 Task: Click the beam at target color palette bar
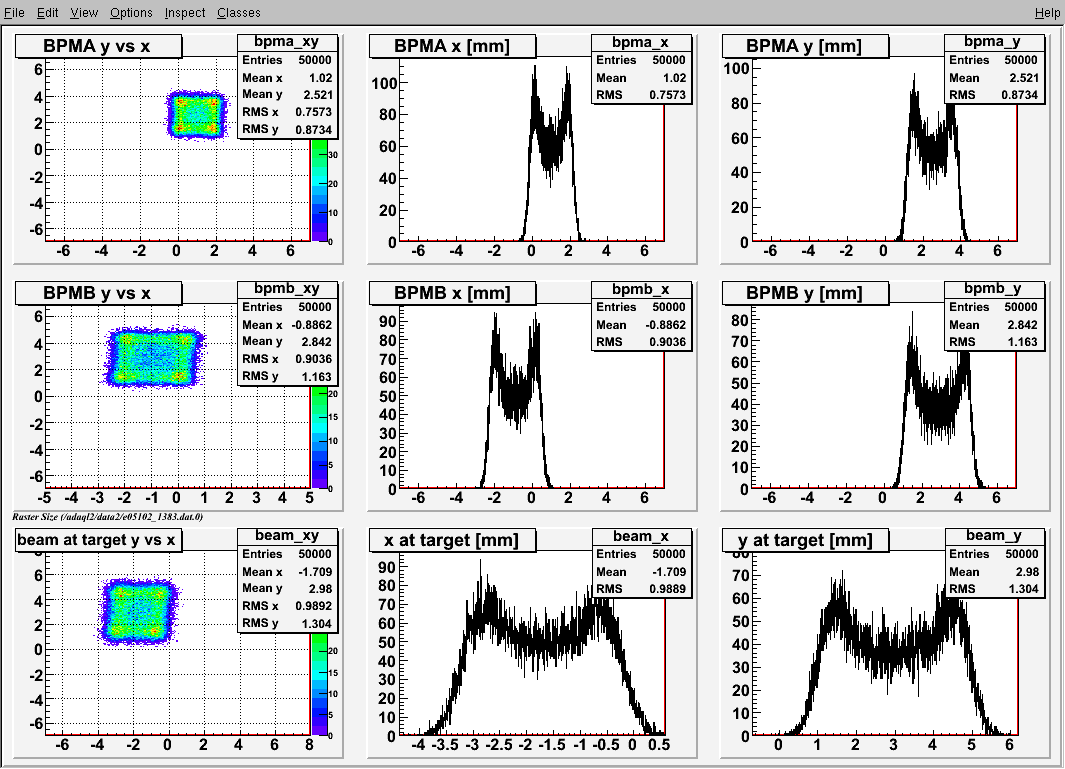[319, 685]
